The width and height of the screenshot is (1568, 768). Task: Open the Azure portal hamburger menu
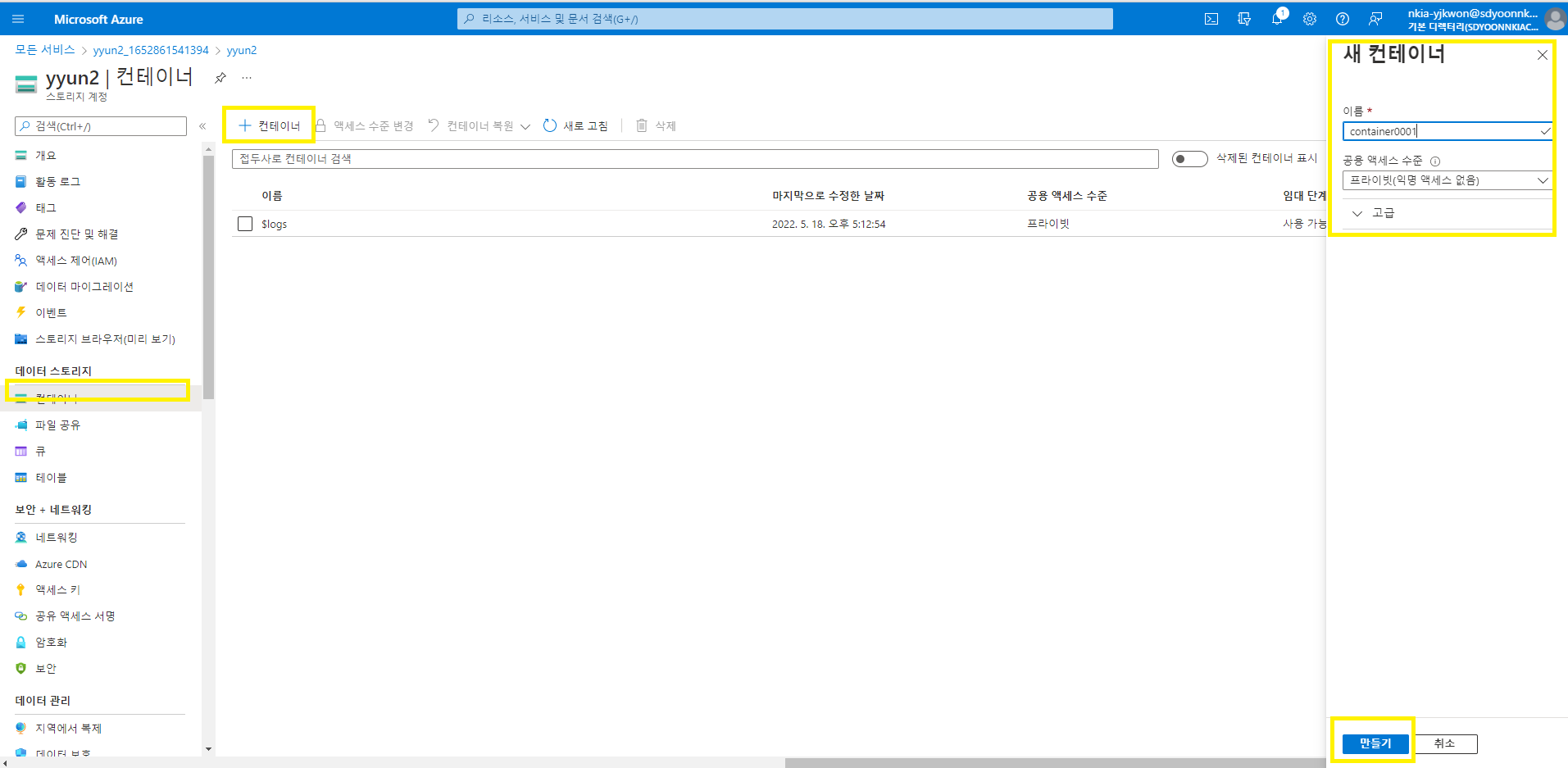pos(19,19)
